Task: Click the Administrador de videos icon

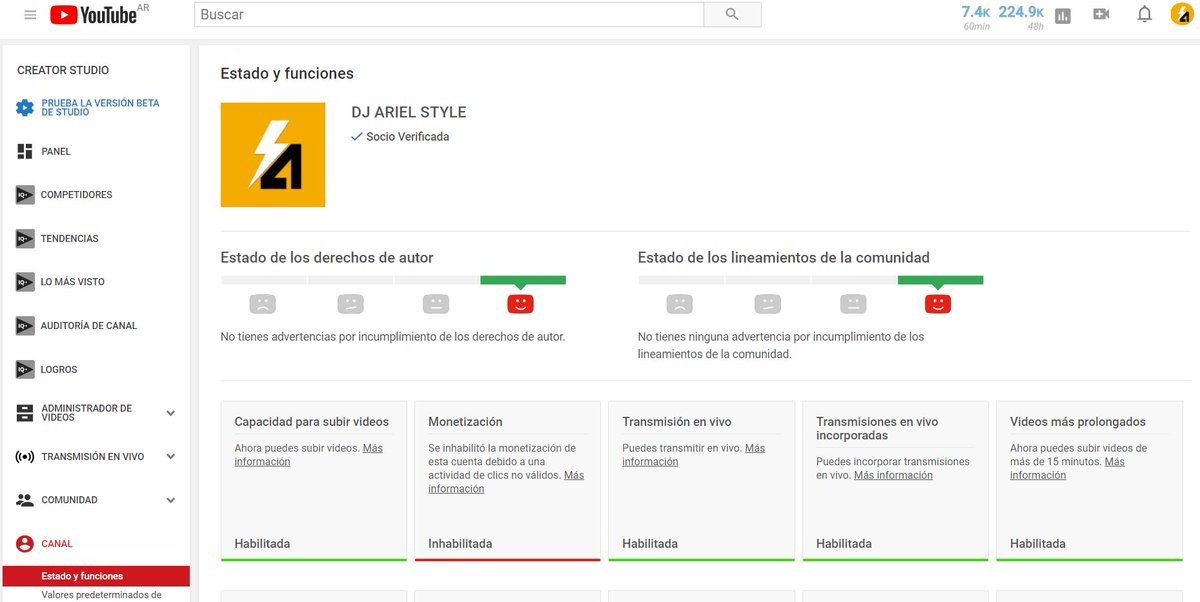Action: click(25, 413)
